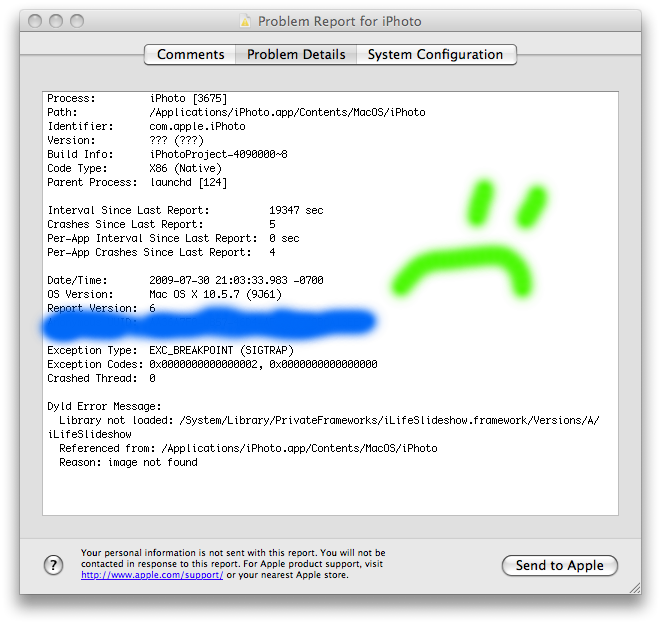Click the 'iPhoto [3675]' process value
The image size is (661, 624).
[x=188, y=99]
